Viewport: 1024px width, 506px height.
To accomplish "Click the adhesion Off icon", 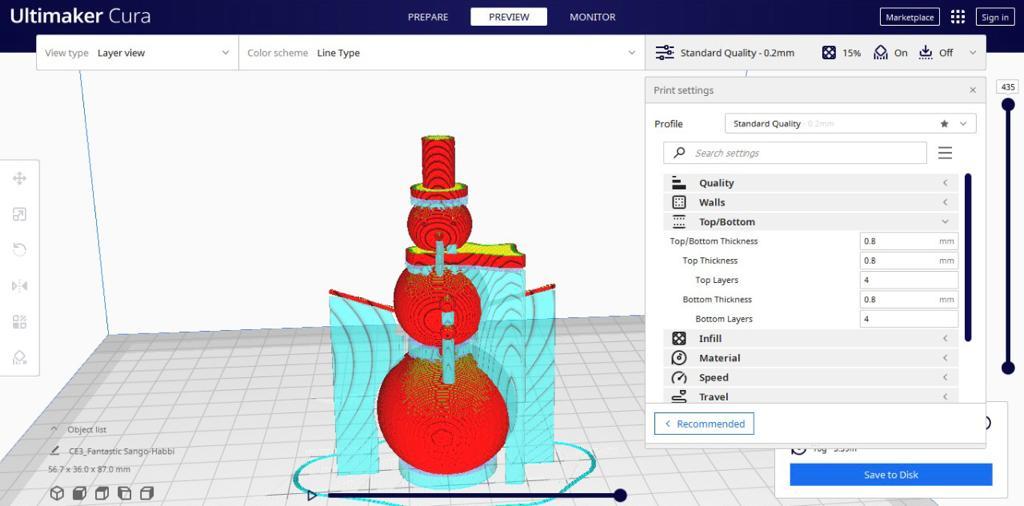I will pos(925,52).
